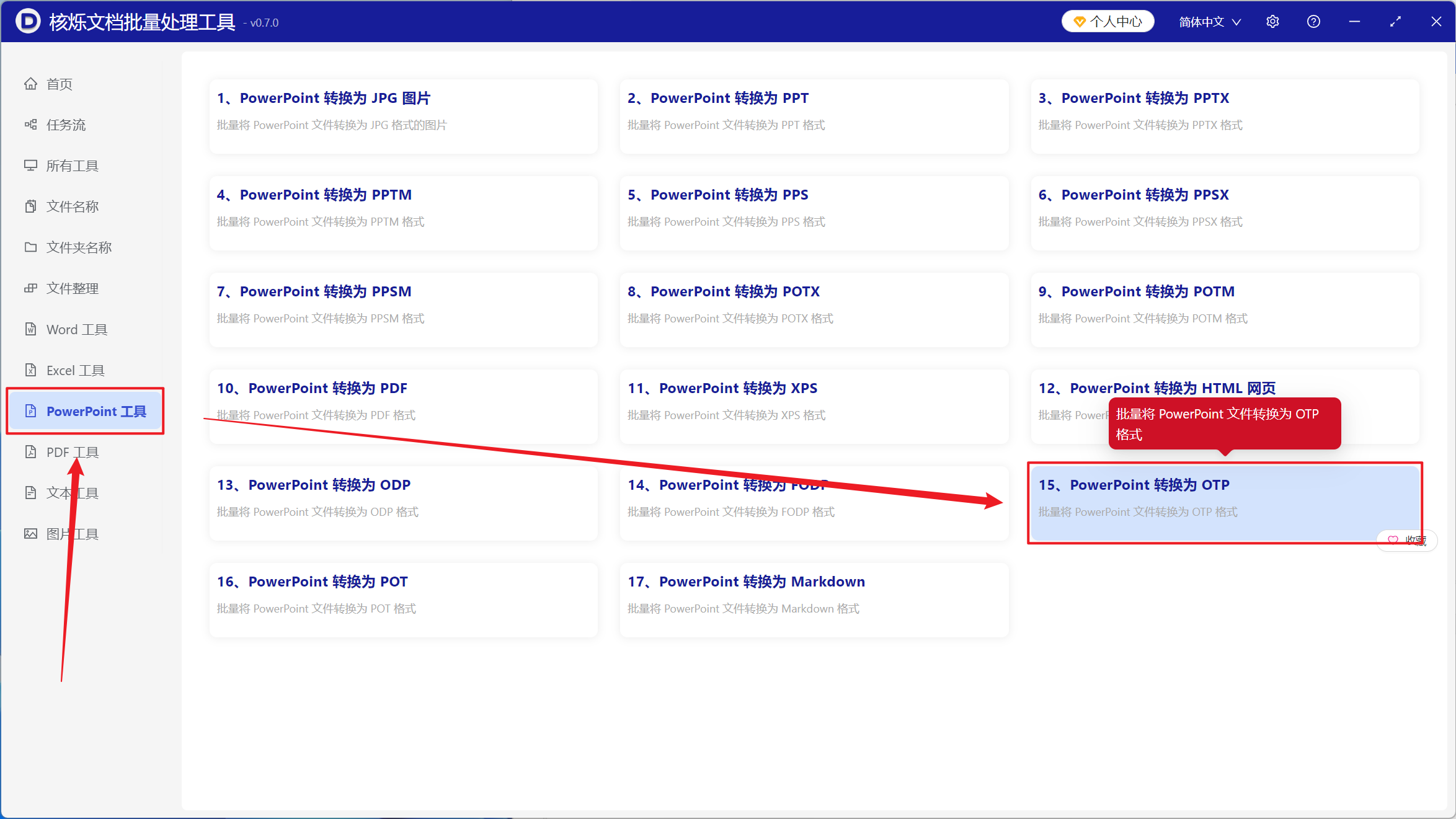Open PowerPoint 转换为 JPG 图片 card
This screenshot has width=1456, height=819.
tap(403, 117)
